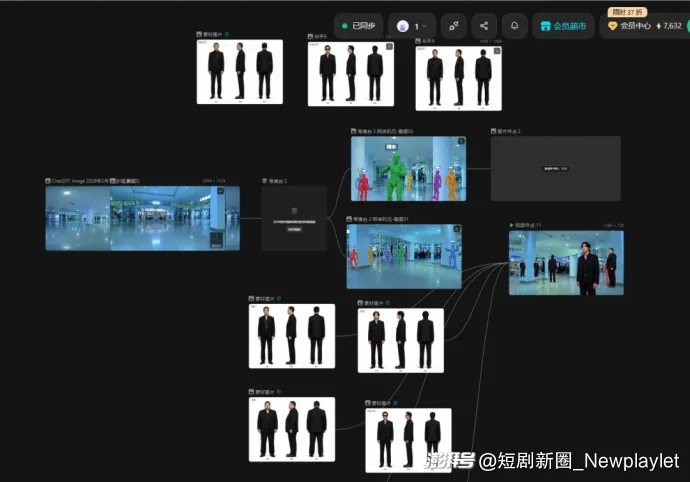This screenshot has height=482, width=690.
Task: Click the 已同步 sync status indicator
Action: [359, 26]
